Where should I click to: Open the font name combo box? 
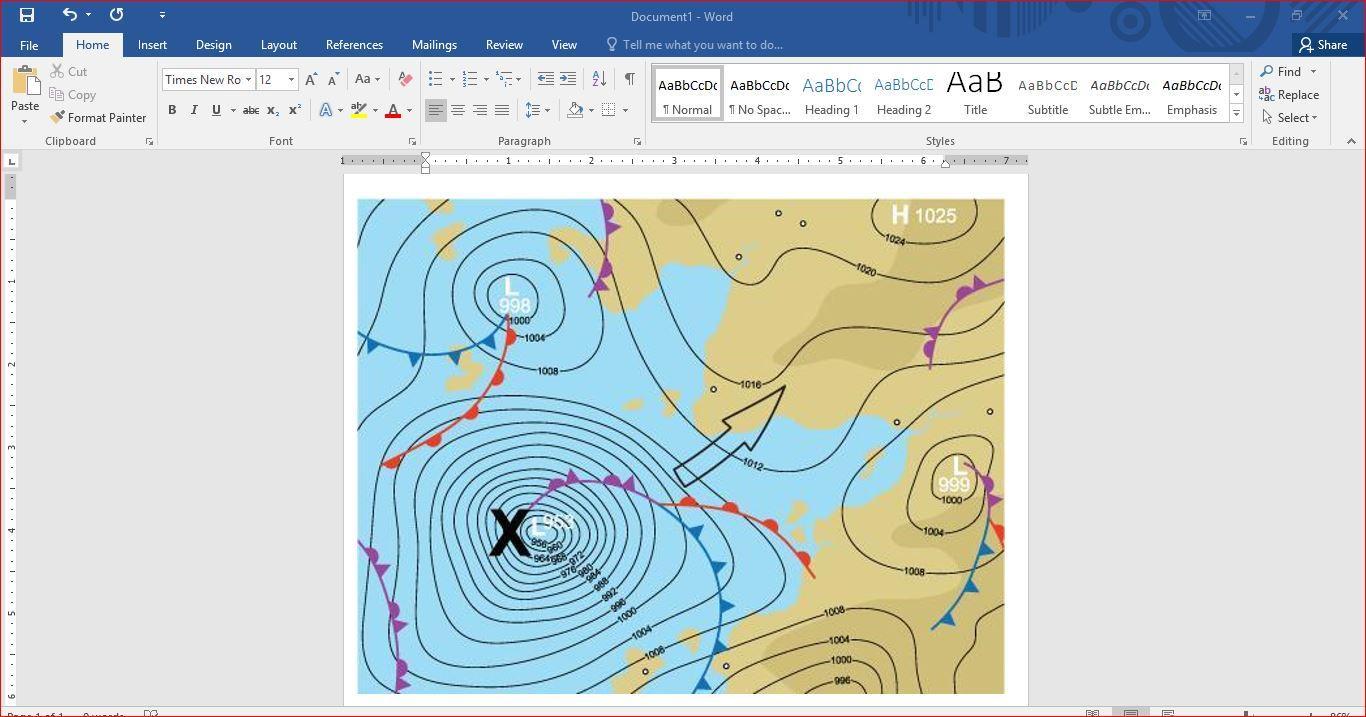(207, 80)
